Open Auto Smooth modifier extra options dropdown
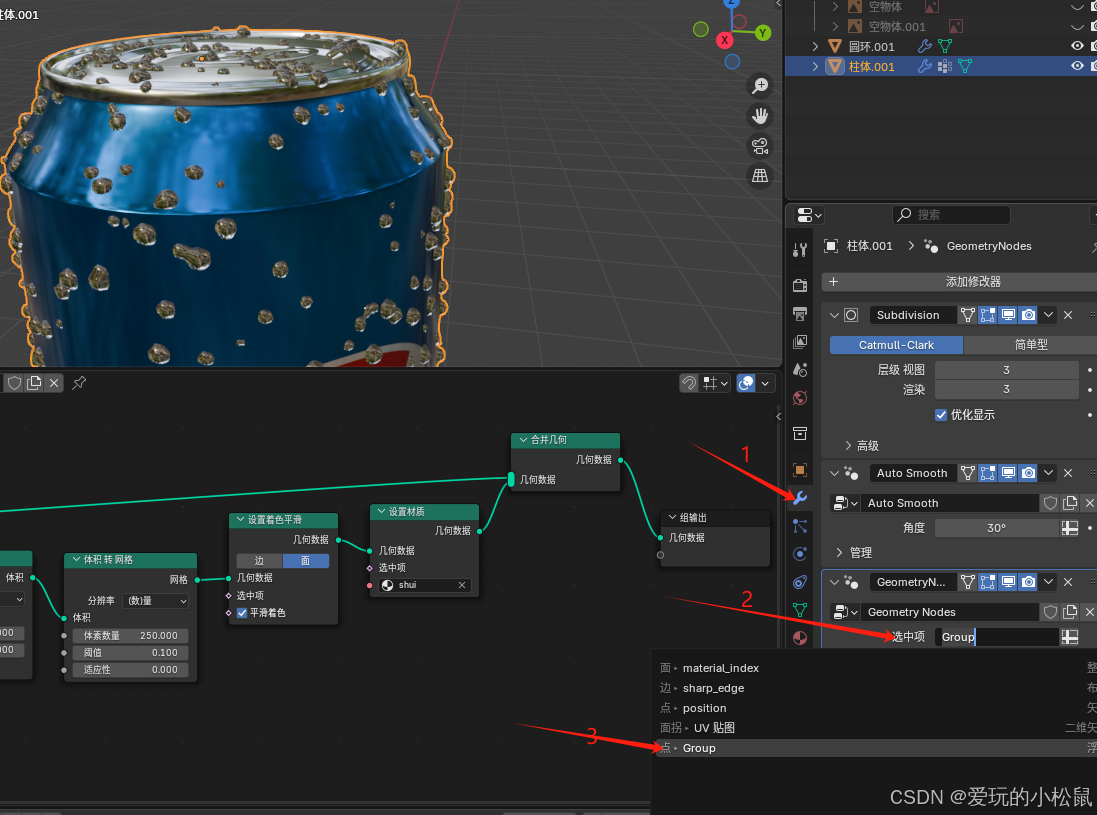 point(1048,473)
